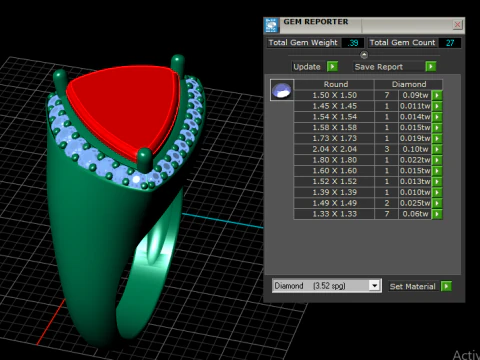This screenshot has width=480, height=360.
Task: Click the 0.013tw weight cell
Action: (415, 182)
